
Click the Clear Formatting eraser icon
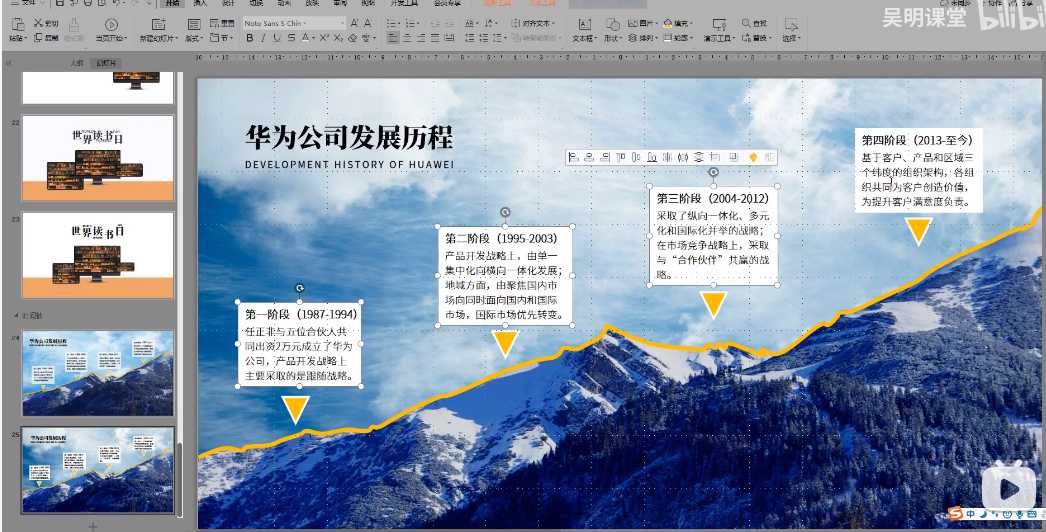[x=353, y=38]
